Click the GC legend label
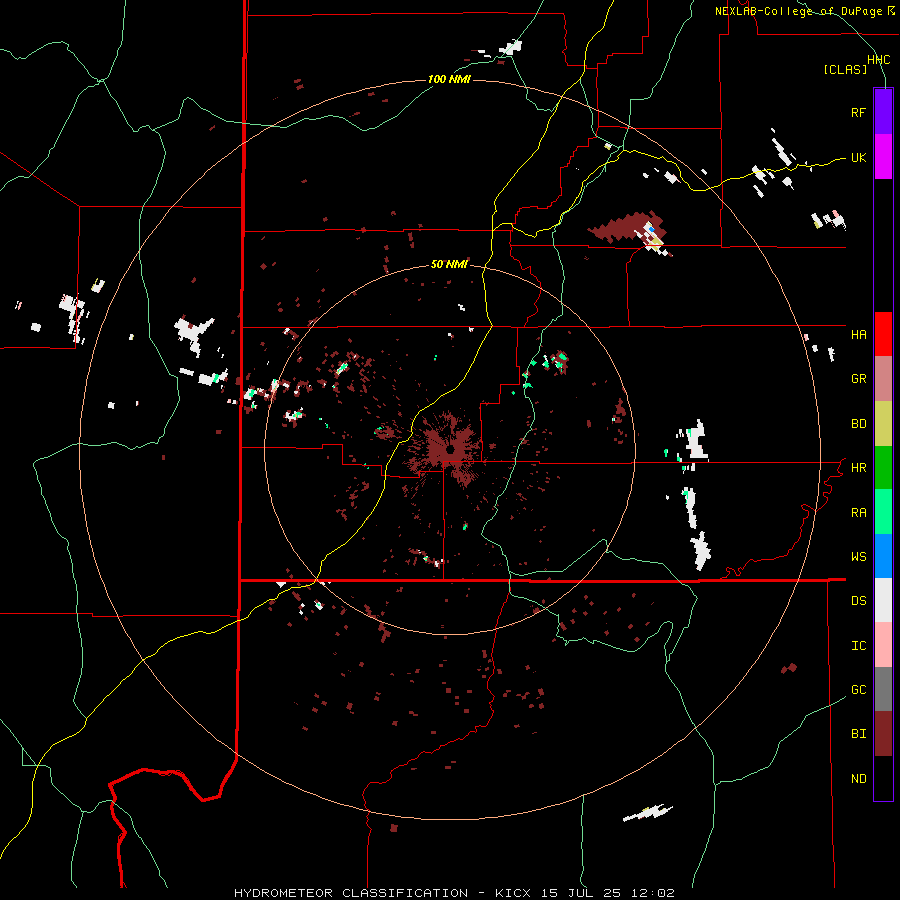This screenshot has width=900, height=900. [x=858, y=689]
